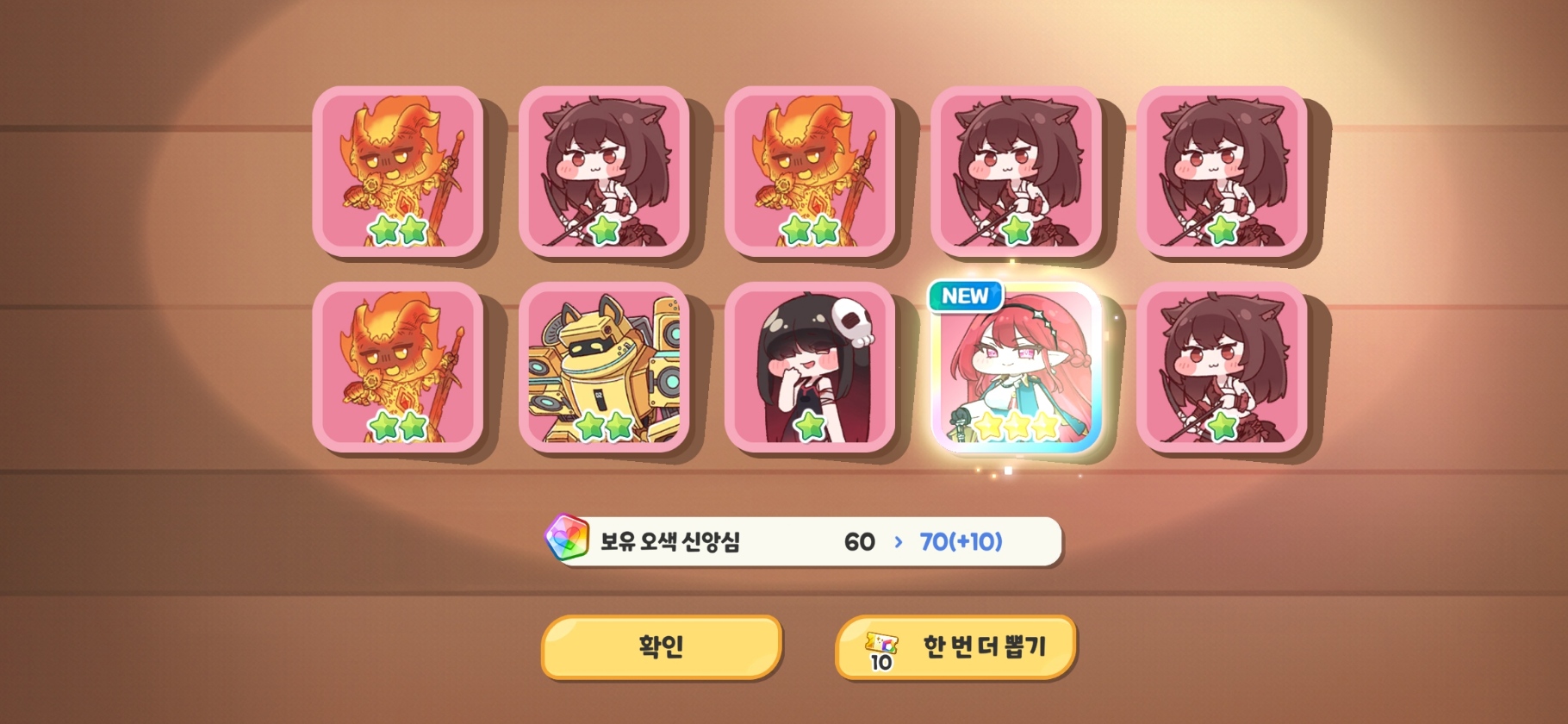Viewport: 1568px width, 724px height.
Task: Select the second top-row cat-eared archer card
Action: point(604,171)
